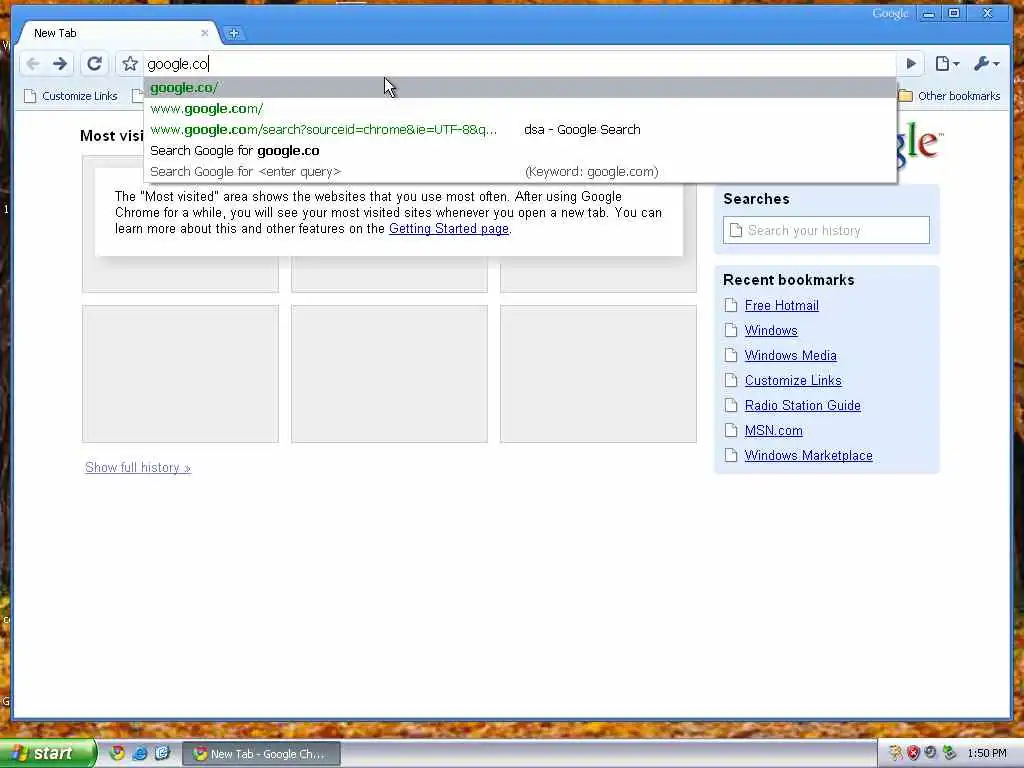This screenshot has width=1024, height=768.
Task: Click middle empty thumbnail in bottom row
Action: pyautogui.click(x=389, y=374)
